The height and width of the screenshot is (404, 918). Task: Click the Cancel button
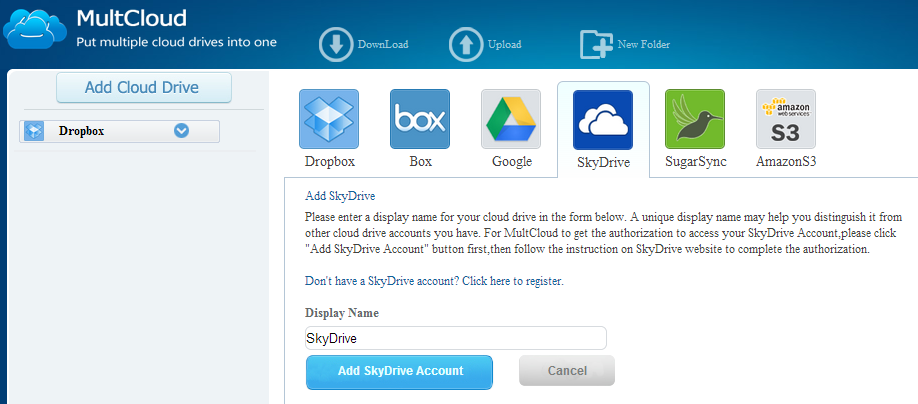pos(567,371)
